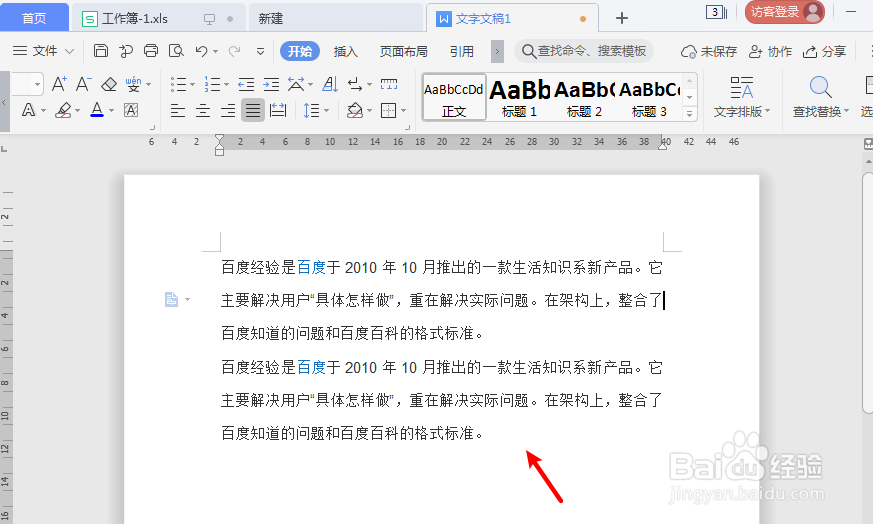Screen dimensions: 873x524
Task: Show more ribbon tabs arrow
Action: point(497,52)
